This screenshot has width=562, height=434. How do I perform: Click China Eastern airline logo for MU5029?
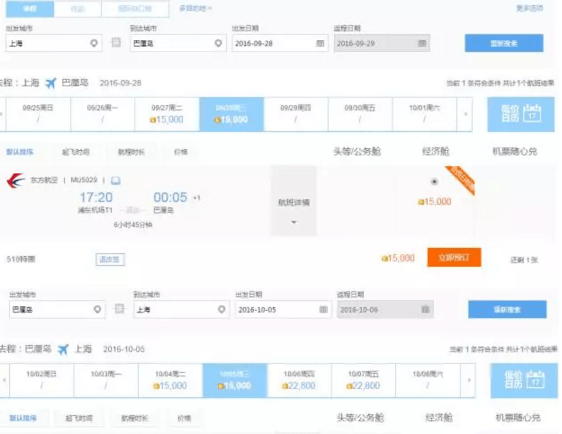point(16,180)
